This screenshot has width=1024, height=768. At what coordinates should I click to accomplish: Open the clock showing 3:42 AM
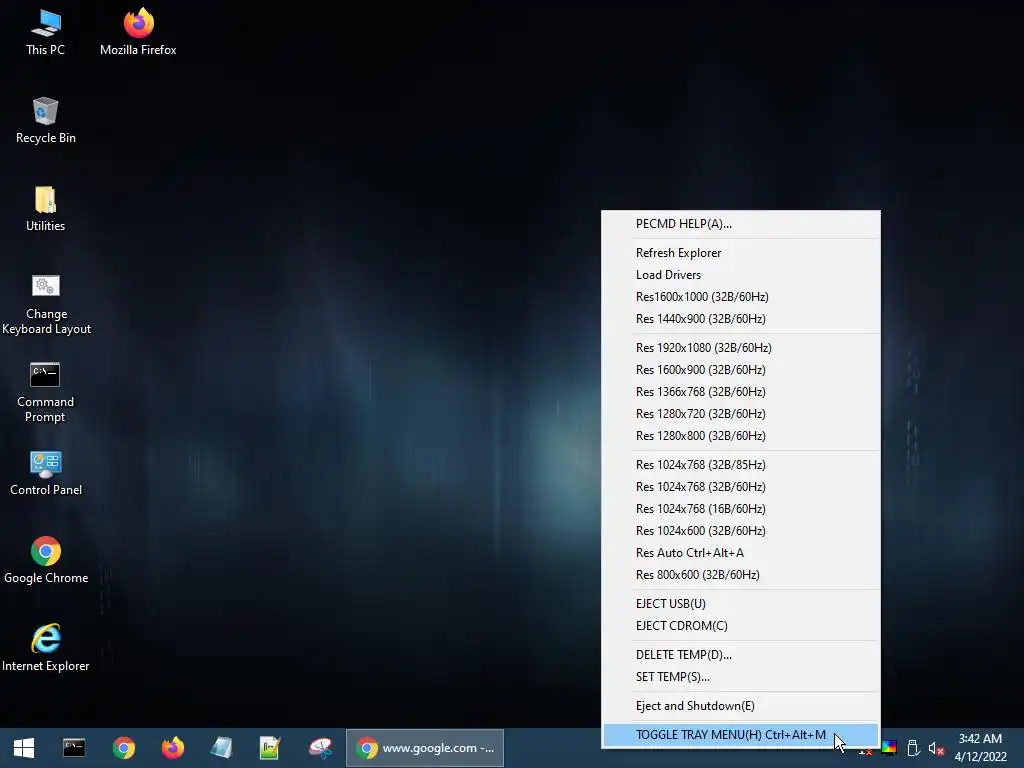pos(980,748)
